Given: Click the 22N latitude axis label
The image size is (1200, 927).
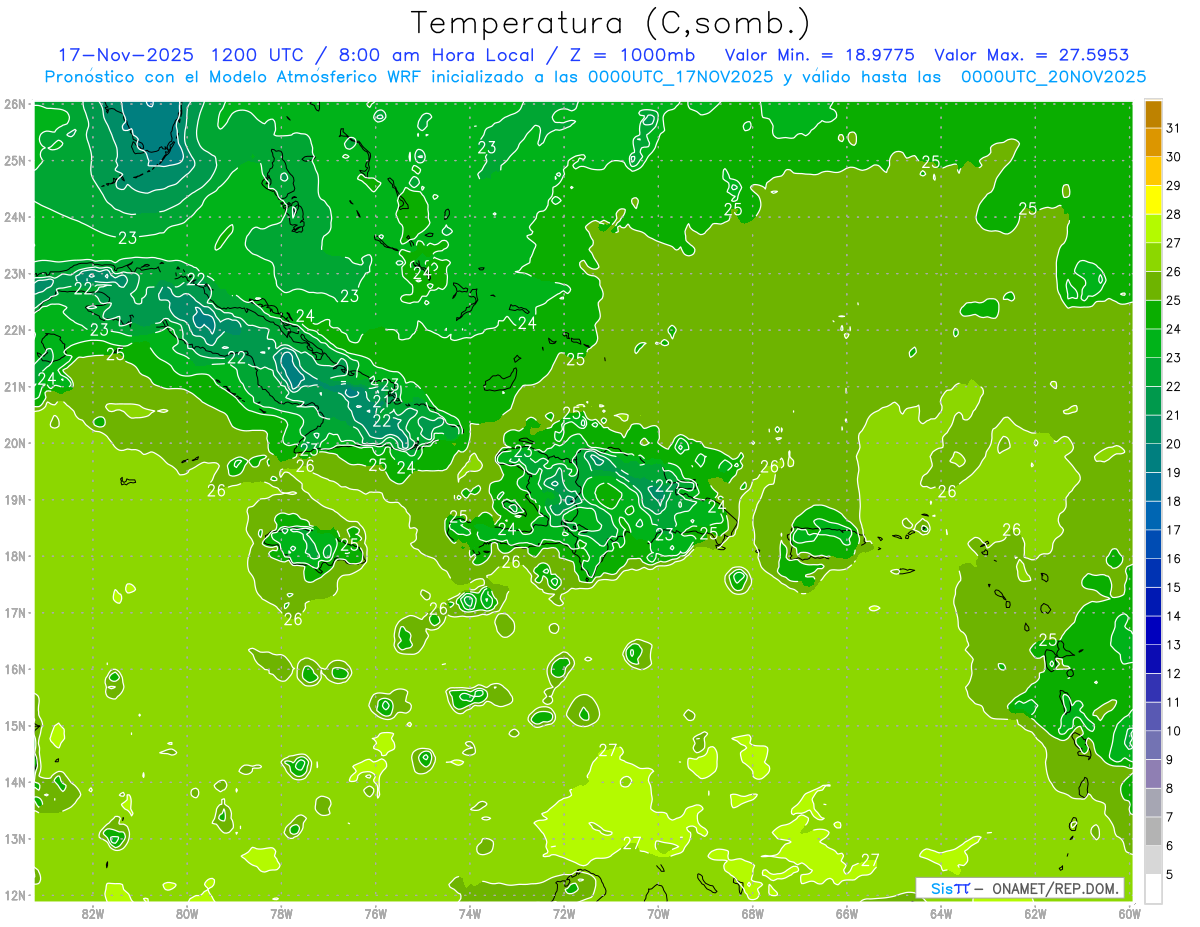Looking at the screenshot, I should pyautogui.click(x=15, y=330).
